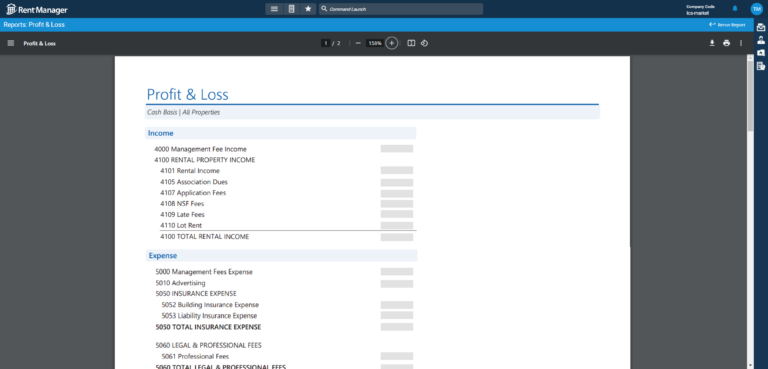Open the TM user profile avatar
The image size is (768, 369).
click(x=756, y=9)
